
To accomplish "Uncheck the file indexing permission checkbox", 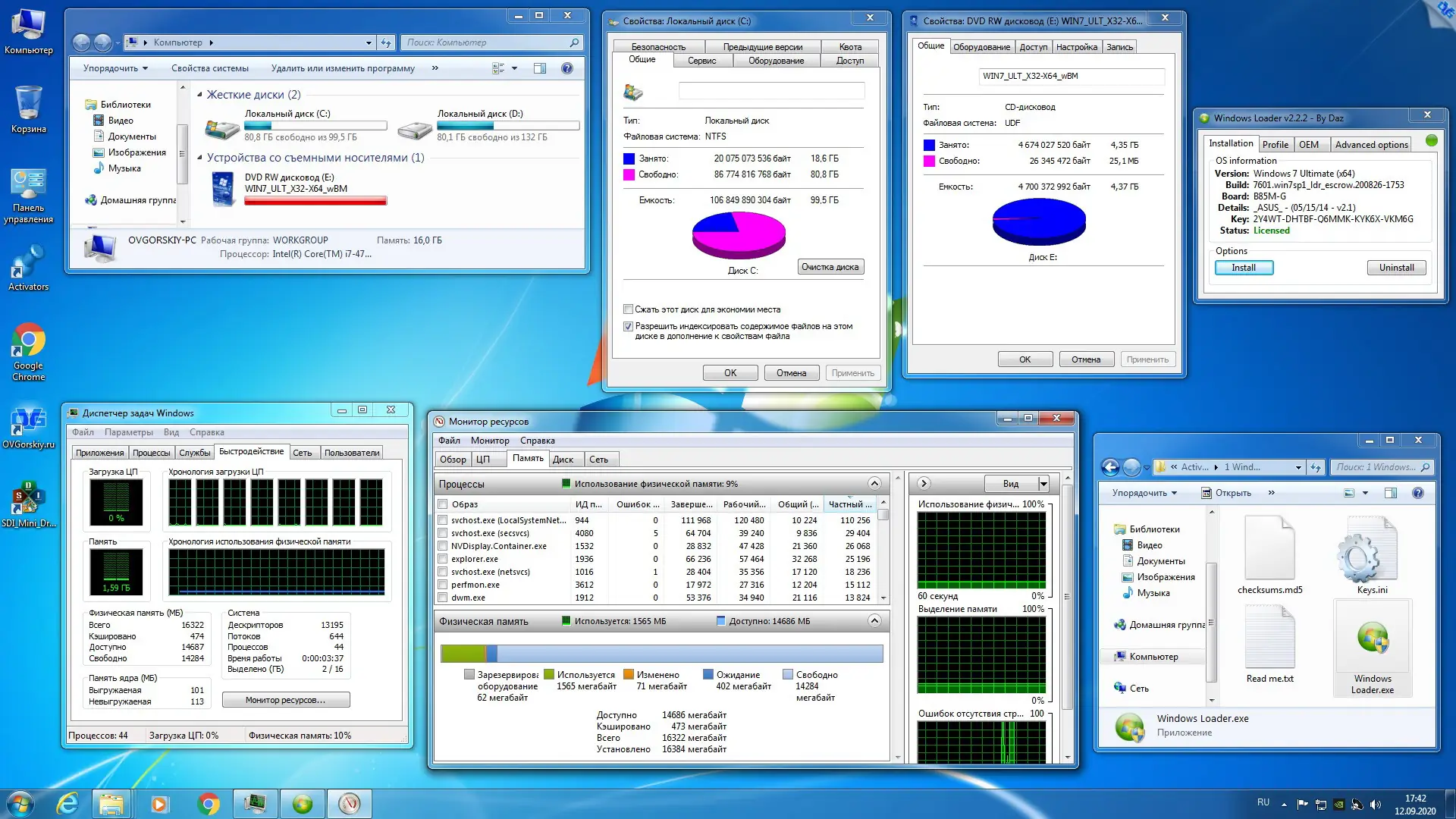I will pos(628,326).
